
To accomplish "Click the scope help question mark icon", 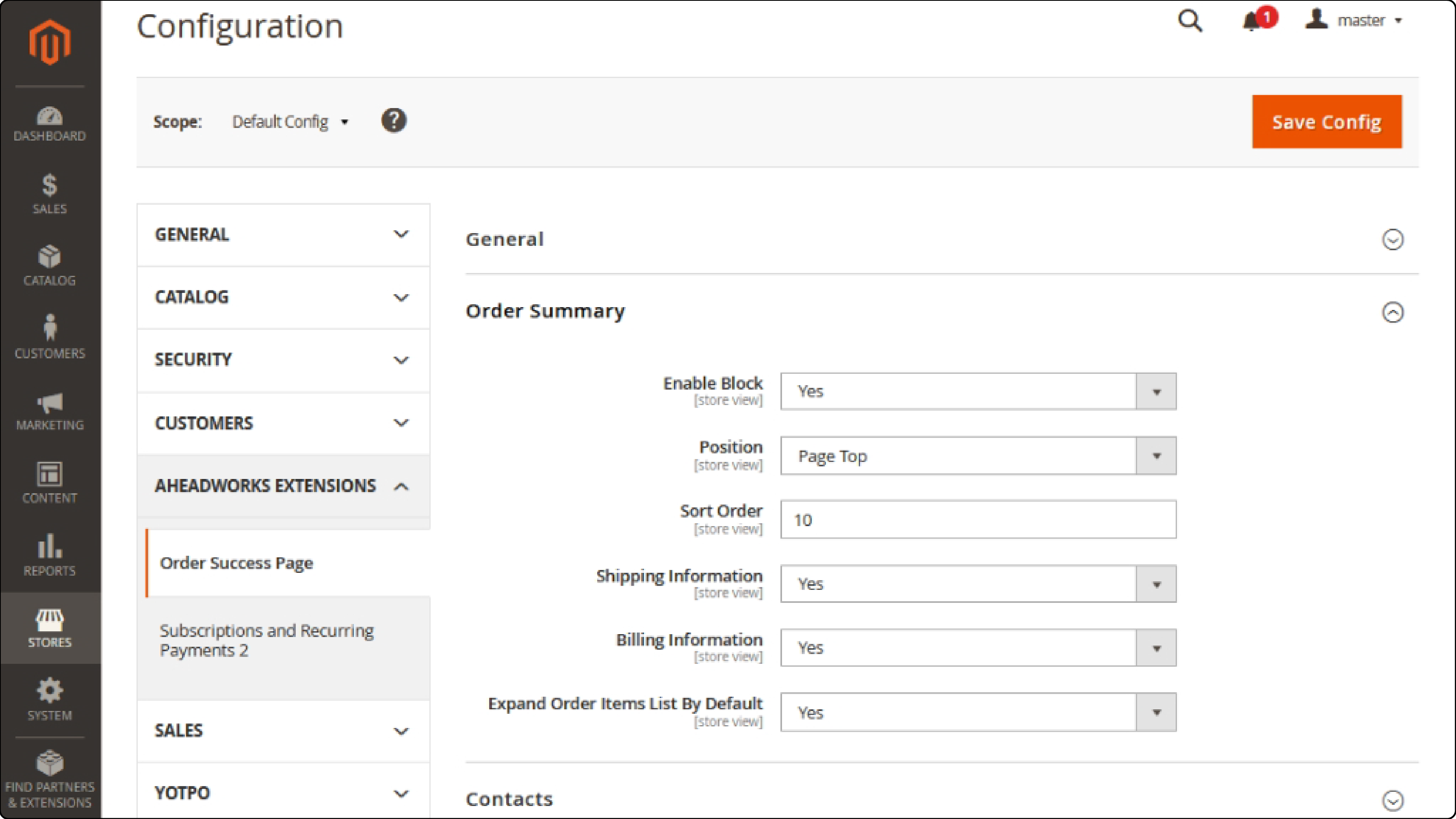I will click(394, 120).
